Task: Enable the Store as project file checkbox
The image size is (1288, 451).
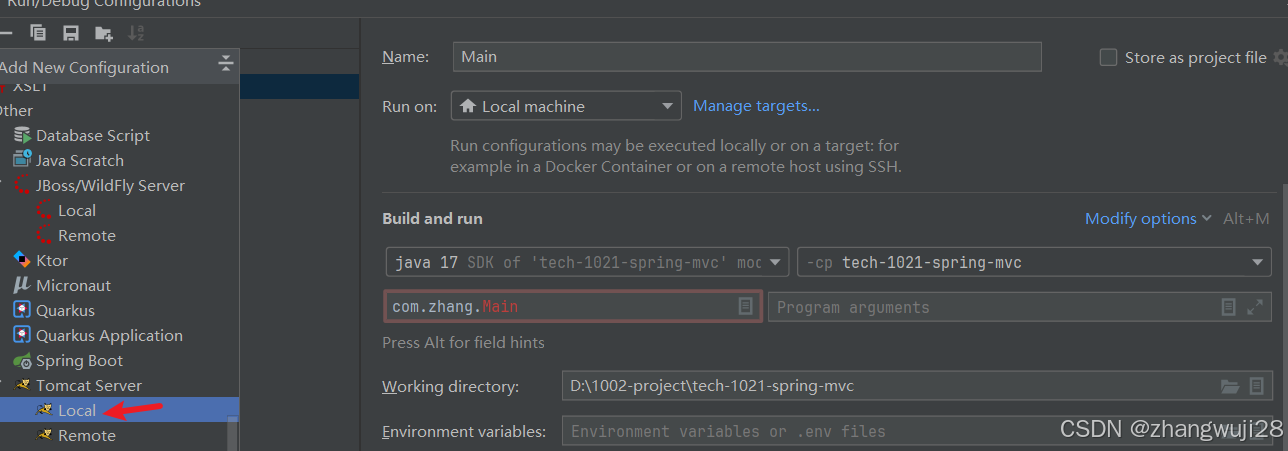Action: click(1108, 58)
